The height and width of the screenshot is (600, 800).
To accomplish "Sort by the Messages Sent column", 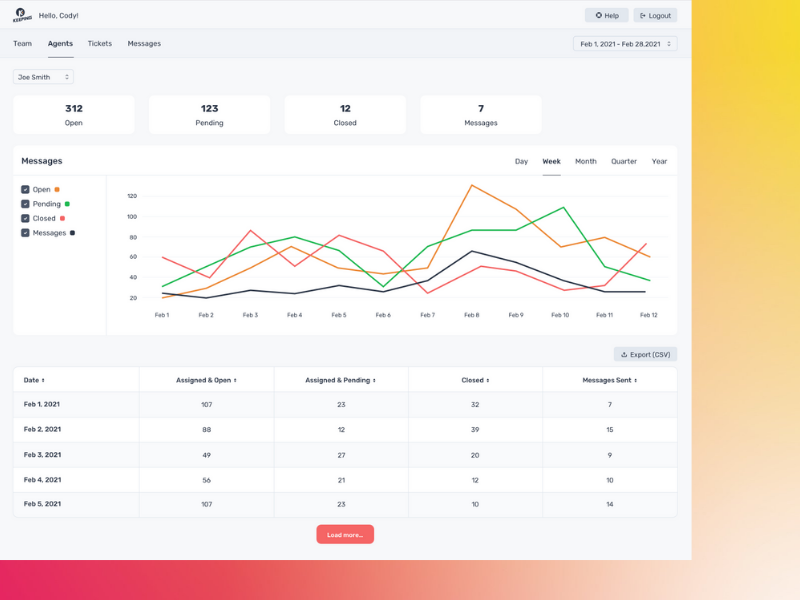I will click(611, 379).
